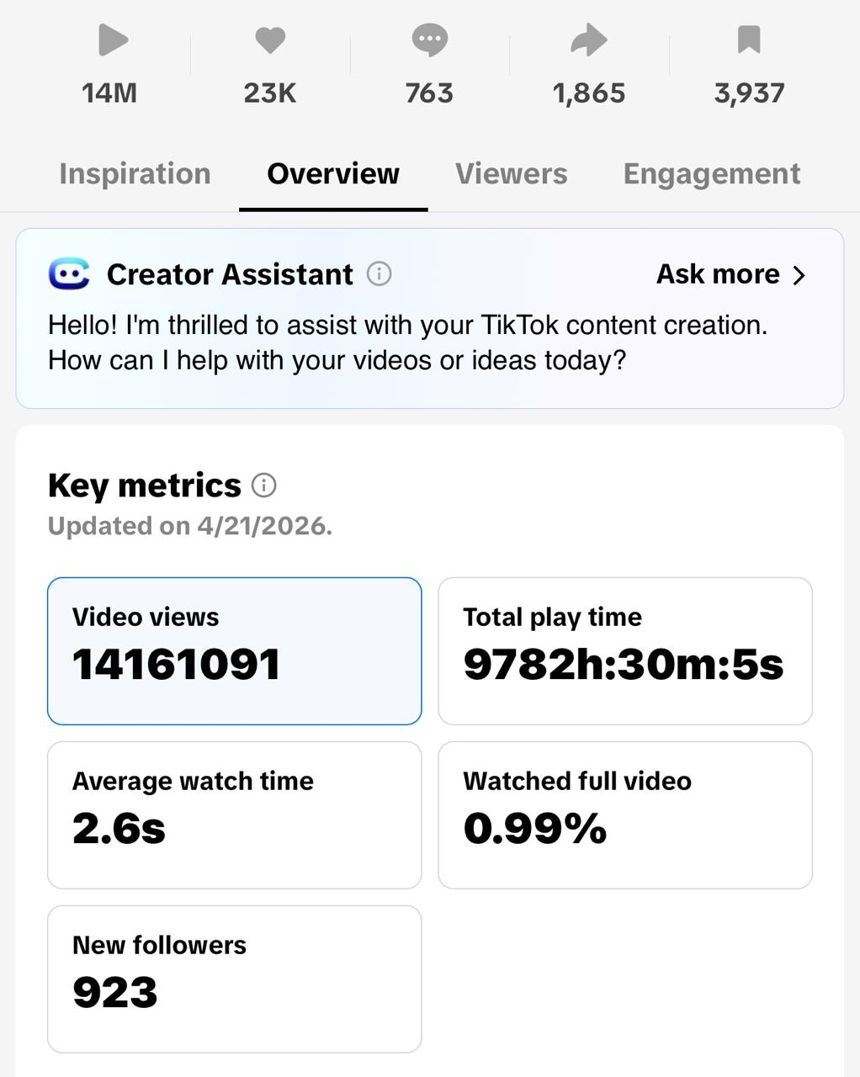860x1077 pixels.
Task: Select the Video views metric card
Action: click(x=234, y=650)
